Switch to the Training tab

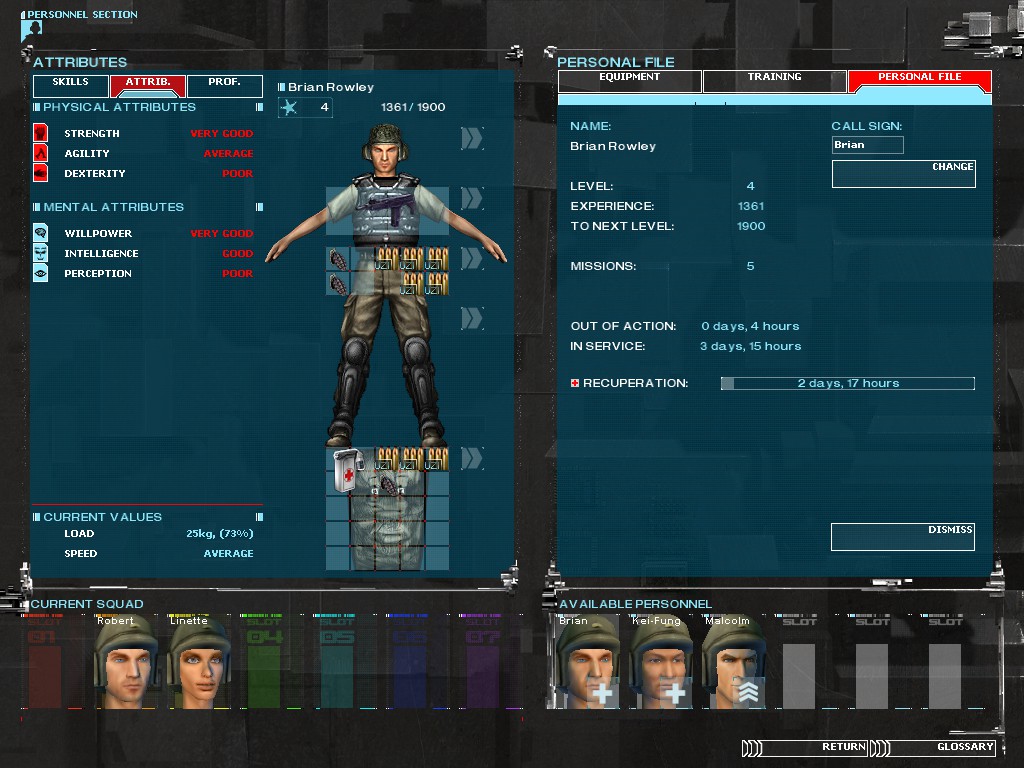[775, 80]
